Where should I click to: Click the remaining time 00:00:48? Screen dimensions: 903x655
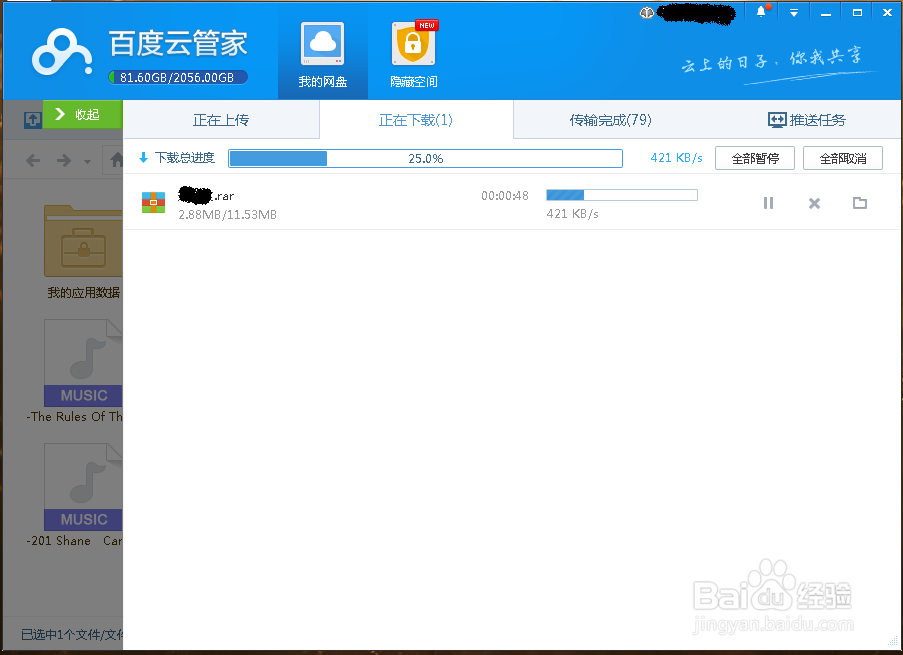[x=504, y=195]
